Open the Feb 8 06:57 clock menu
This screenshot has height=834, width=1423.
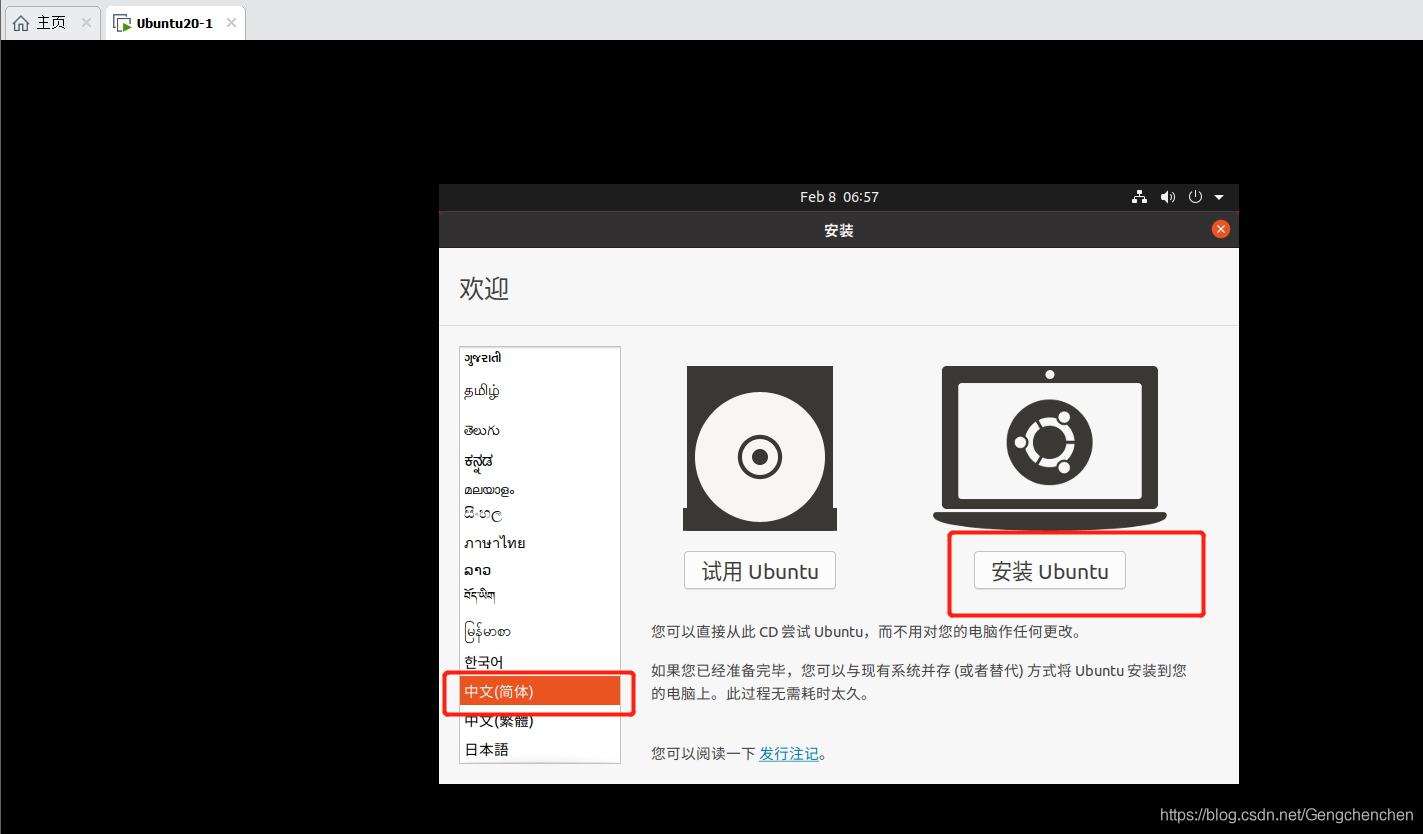click(839, 197)
